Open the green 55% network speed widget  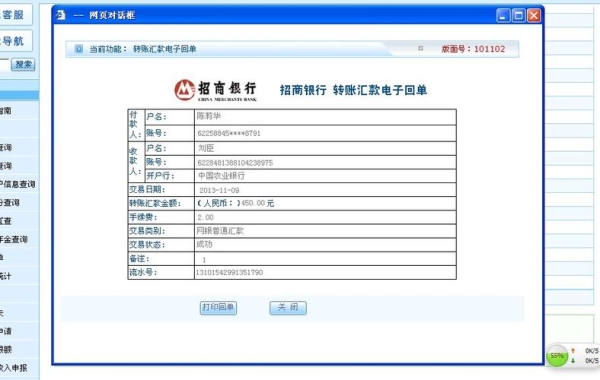pyautogui.click(x=557, y=356)
